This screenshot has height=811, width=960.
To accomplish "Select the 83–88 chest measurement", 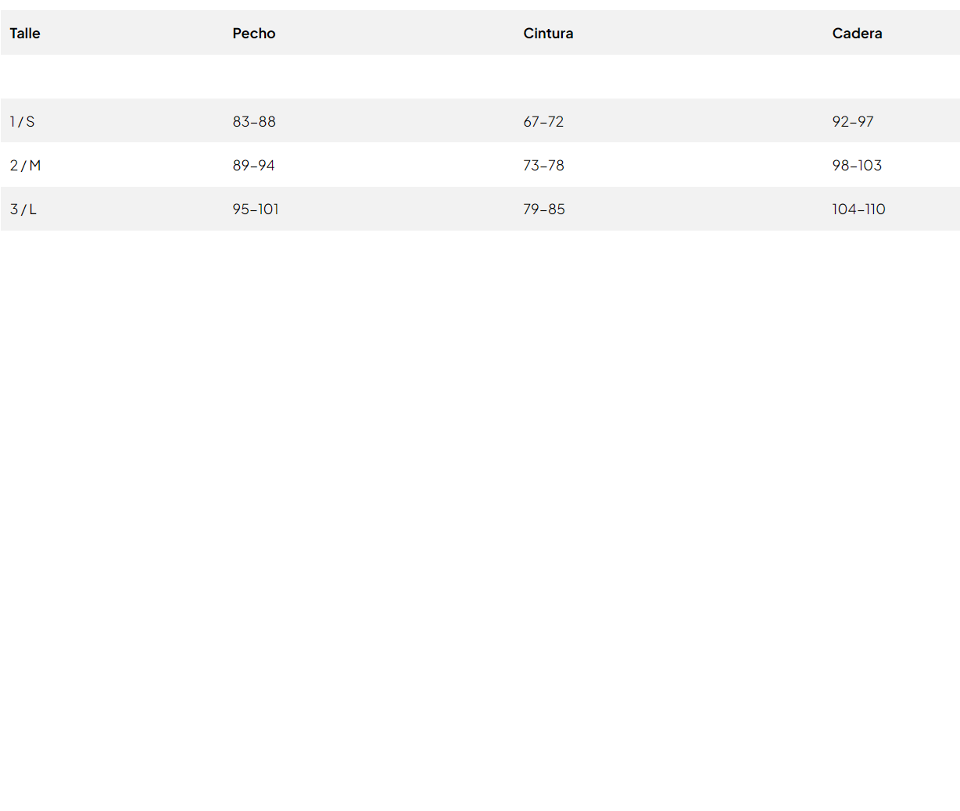I will coord(254,121).
